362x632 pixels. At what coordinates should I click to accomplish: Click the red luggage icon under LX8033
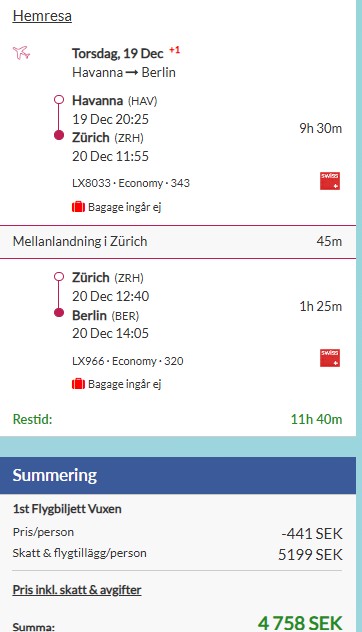(78, 207)
